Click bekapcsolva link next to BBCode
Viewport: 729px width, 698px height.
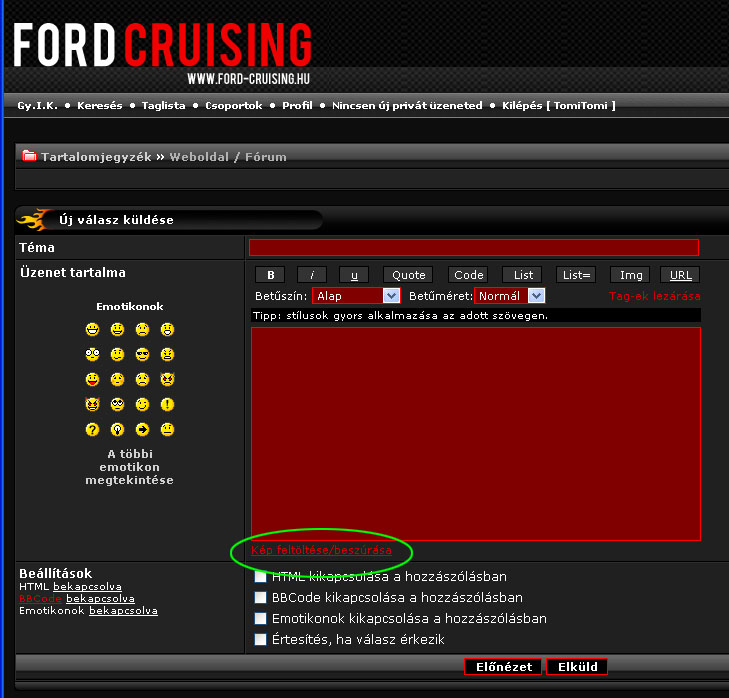tap(100, 598)
